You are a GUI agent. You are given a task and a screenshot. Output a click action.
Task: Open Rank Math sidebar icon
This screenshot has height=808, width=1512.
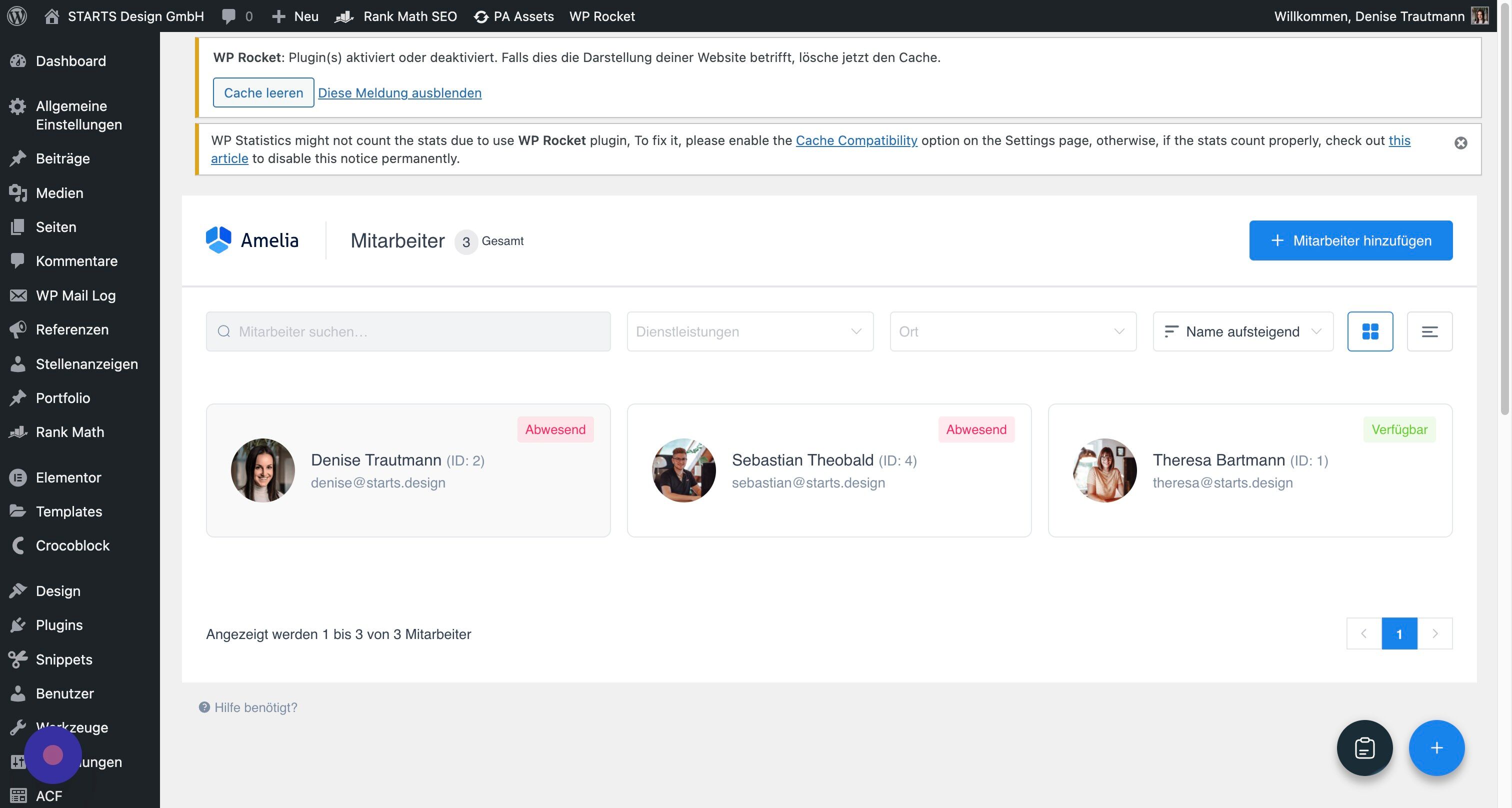click(x=18, y=432)
